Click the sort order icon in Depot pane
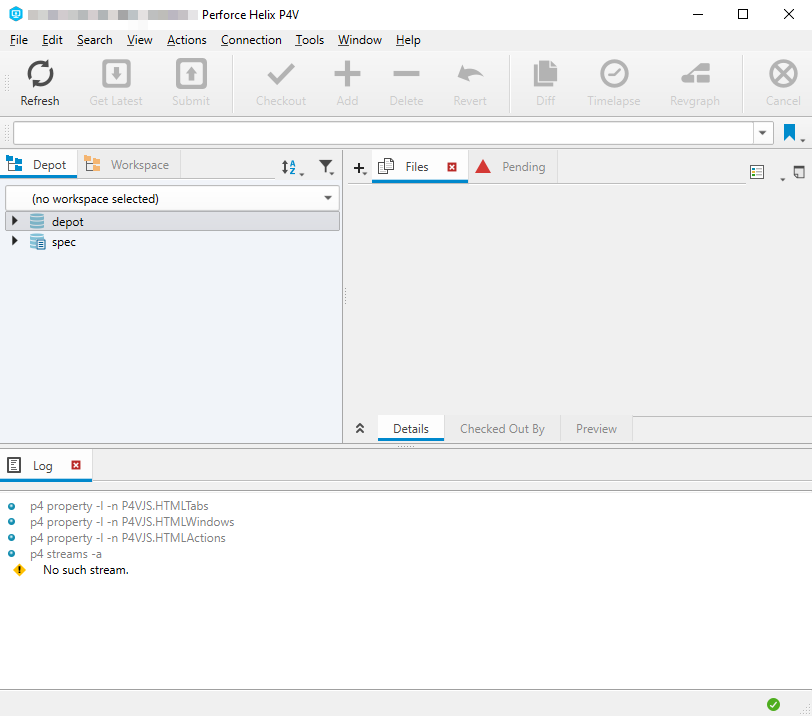 click(289, 167)
